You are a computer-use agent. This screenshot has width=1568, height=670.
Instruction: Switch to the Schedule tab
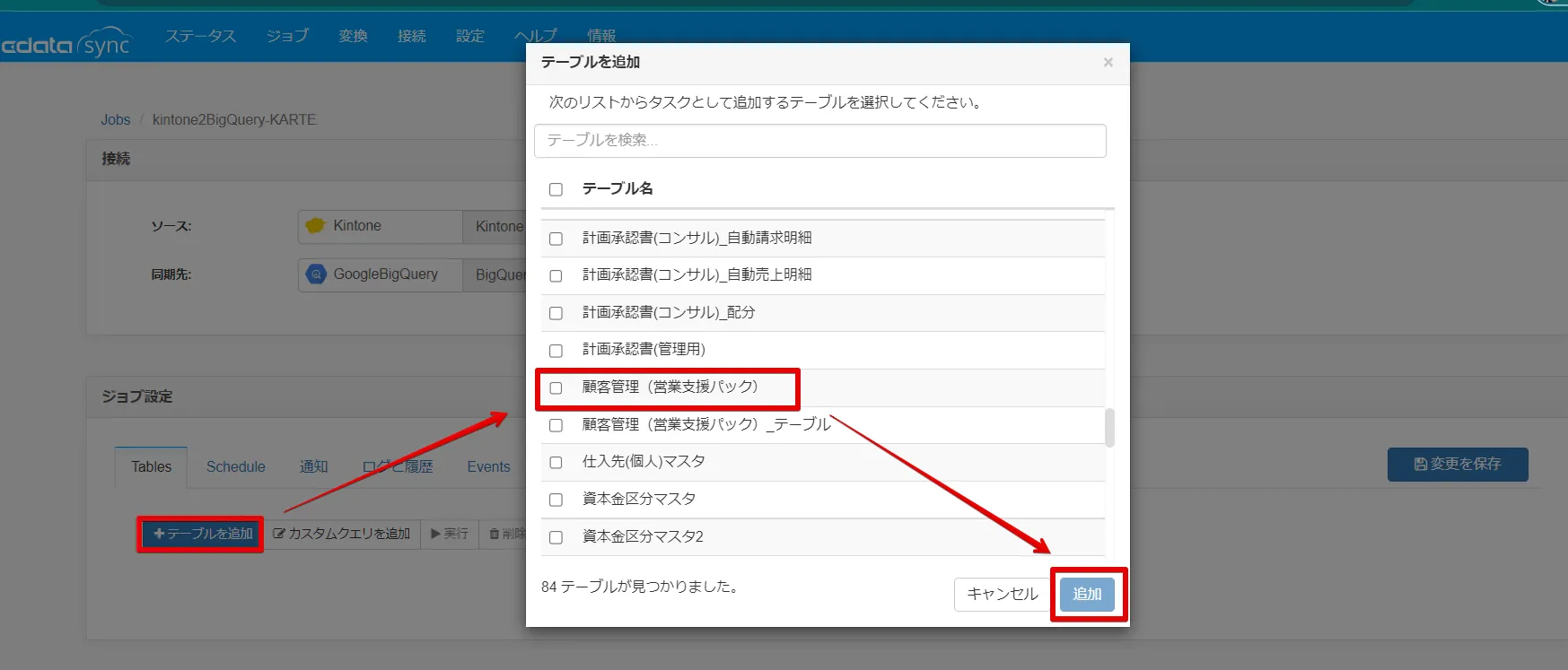[235, 467]
